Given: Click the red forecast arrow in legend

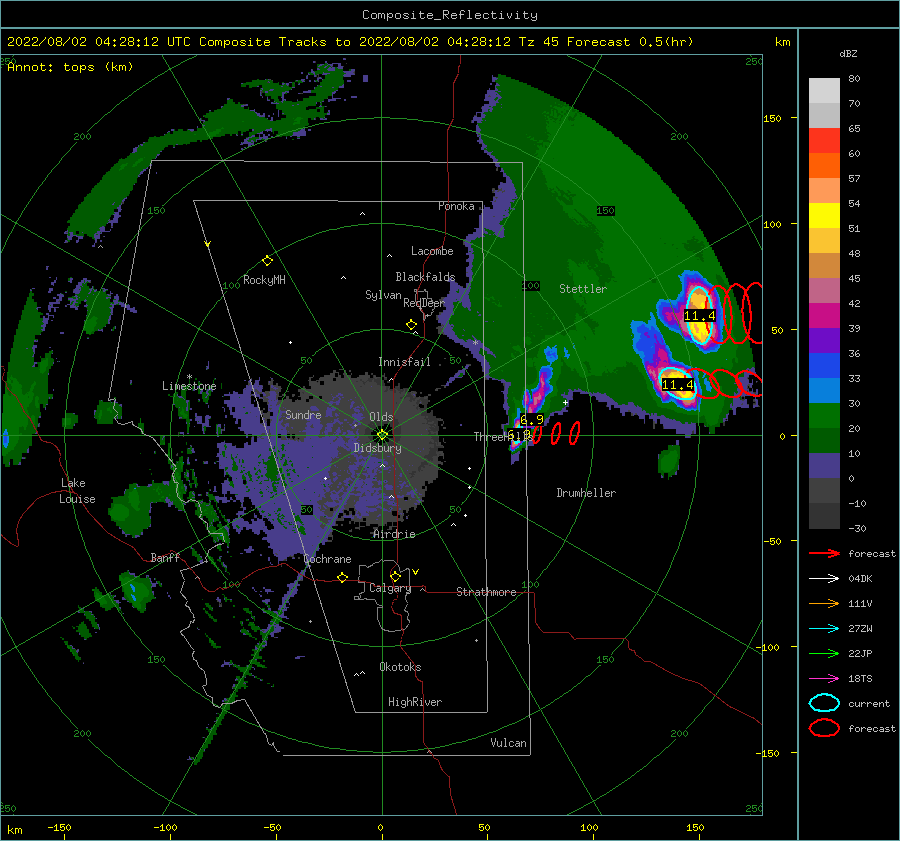Looking at the screenshot, I should 824,553.
